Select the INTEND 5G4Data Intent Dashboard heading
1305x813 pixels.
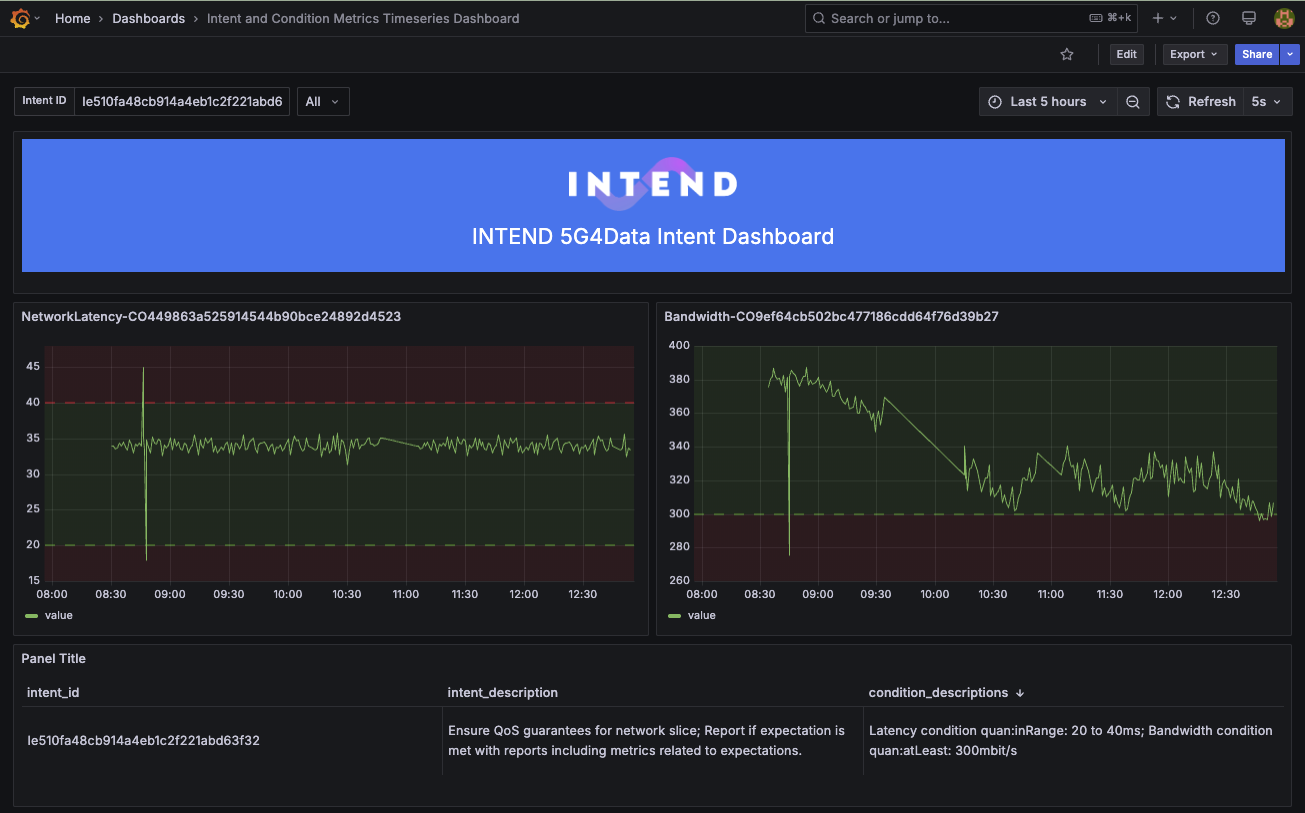[653, 237]
